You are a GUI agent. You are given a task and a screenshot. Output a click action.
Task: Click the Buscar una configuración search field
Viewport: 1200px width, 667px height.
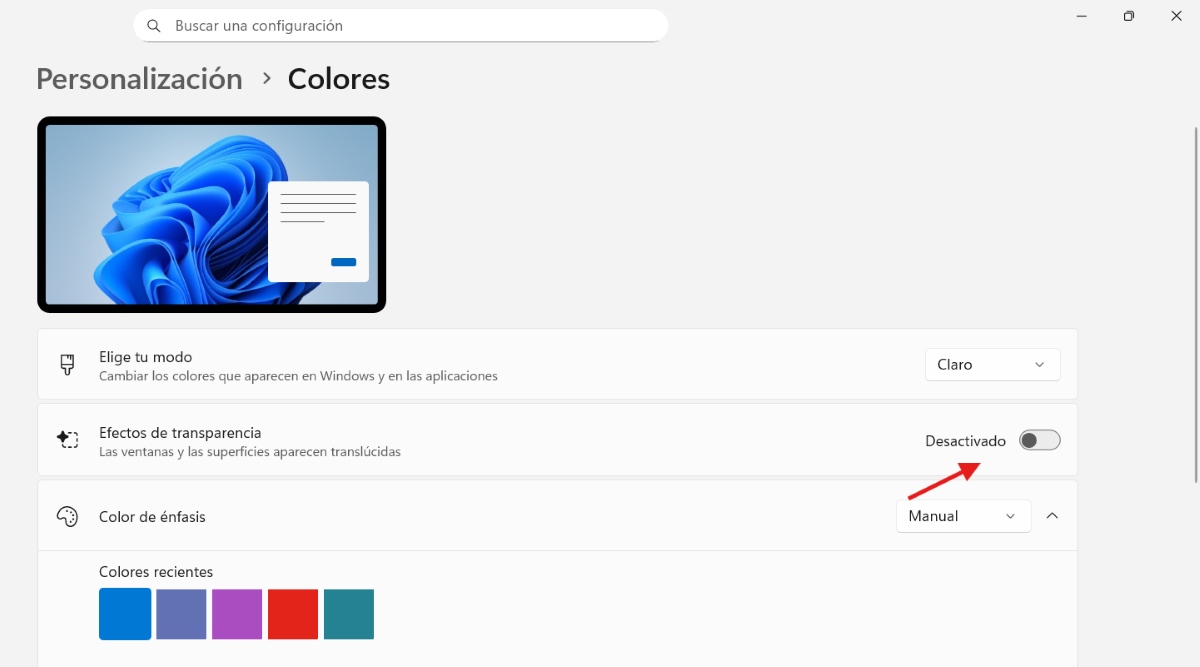[x=400, y=25]
